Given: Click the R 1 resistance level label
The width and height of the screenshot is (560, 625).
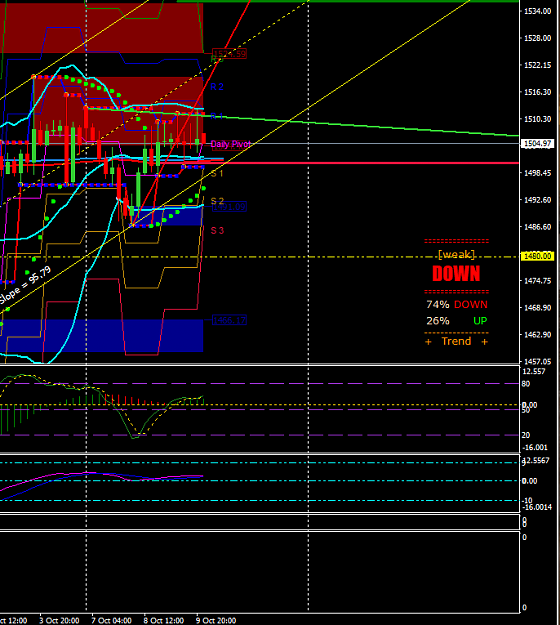Looking at the screenshot, I should 217,116.
